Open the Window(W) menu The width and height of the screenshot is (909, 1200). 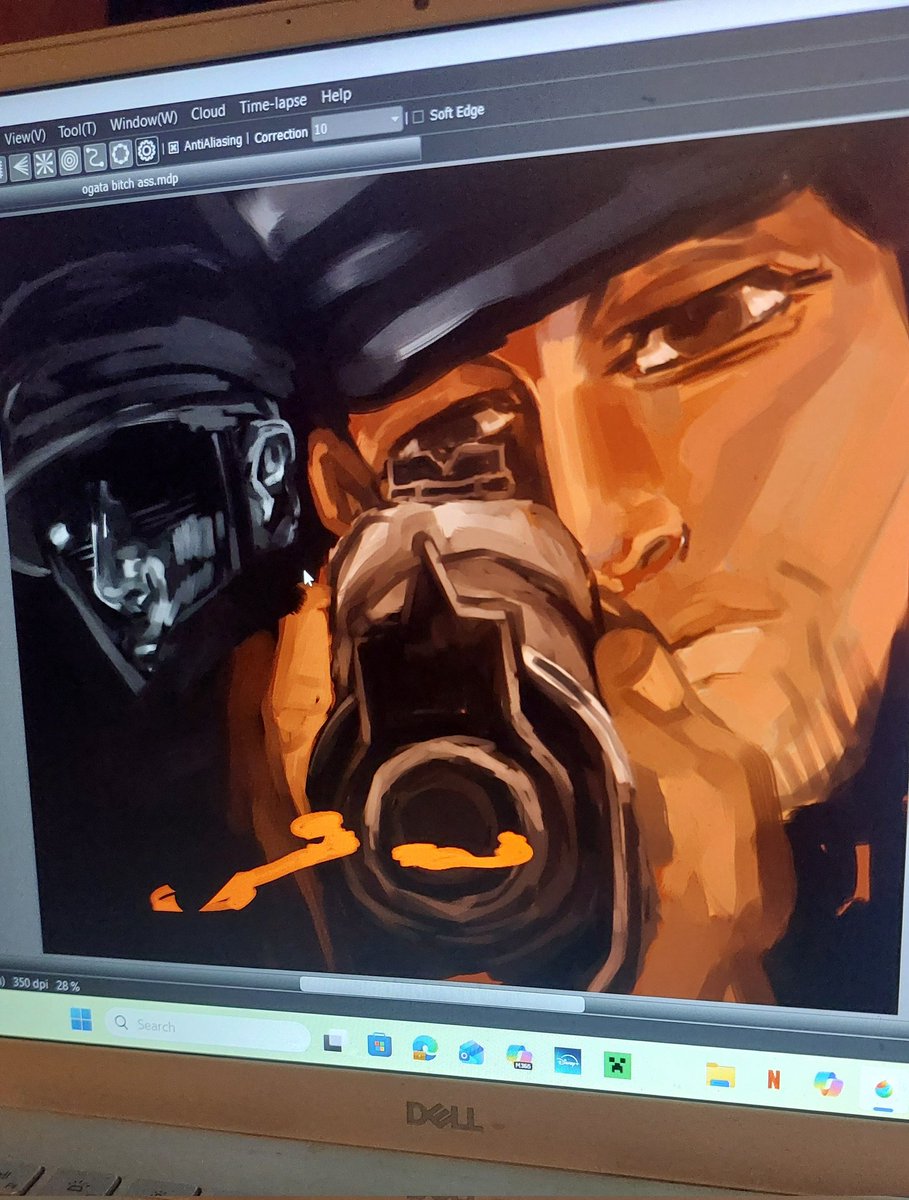(144, 122)
